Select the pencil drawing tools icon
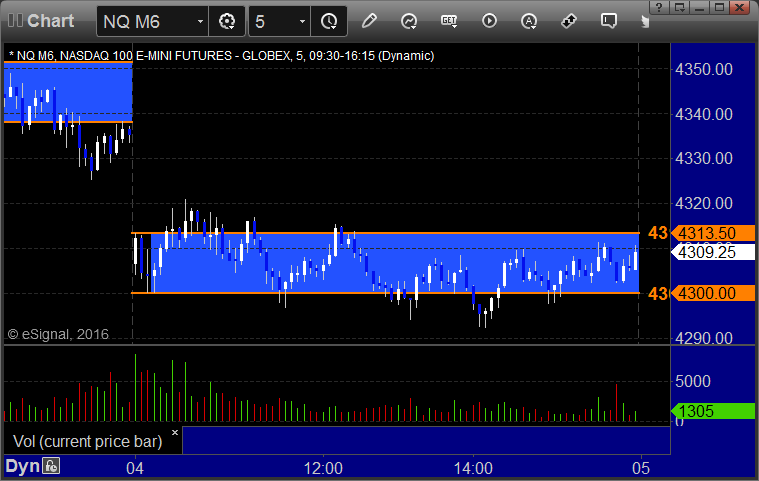This screenshot has height=481, width=759. tap(369, 21)
